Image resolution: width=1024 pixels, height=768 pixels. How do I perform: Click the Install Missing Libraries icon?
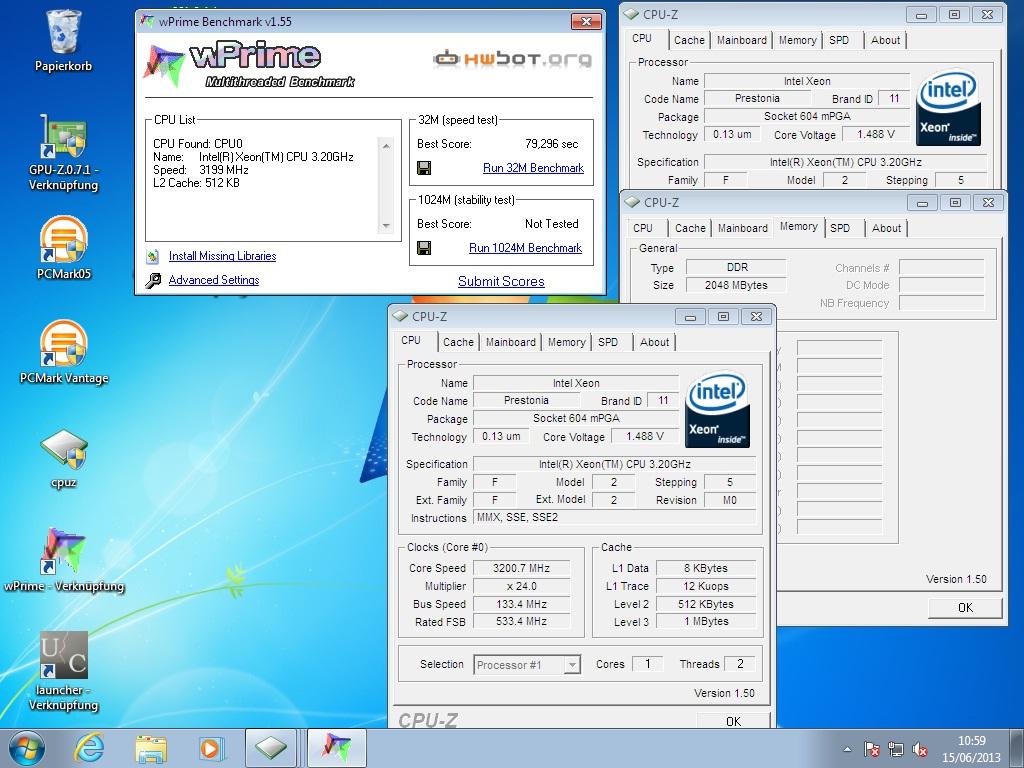click(x=153, y=256)
